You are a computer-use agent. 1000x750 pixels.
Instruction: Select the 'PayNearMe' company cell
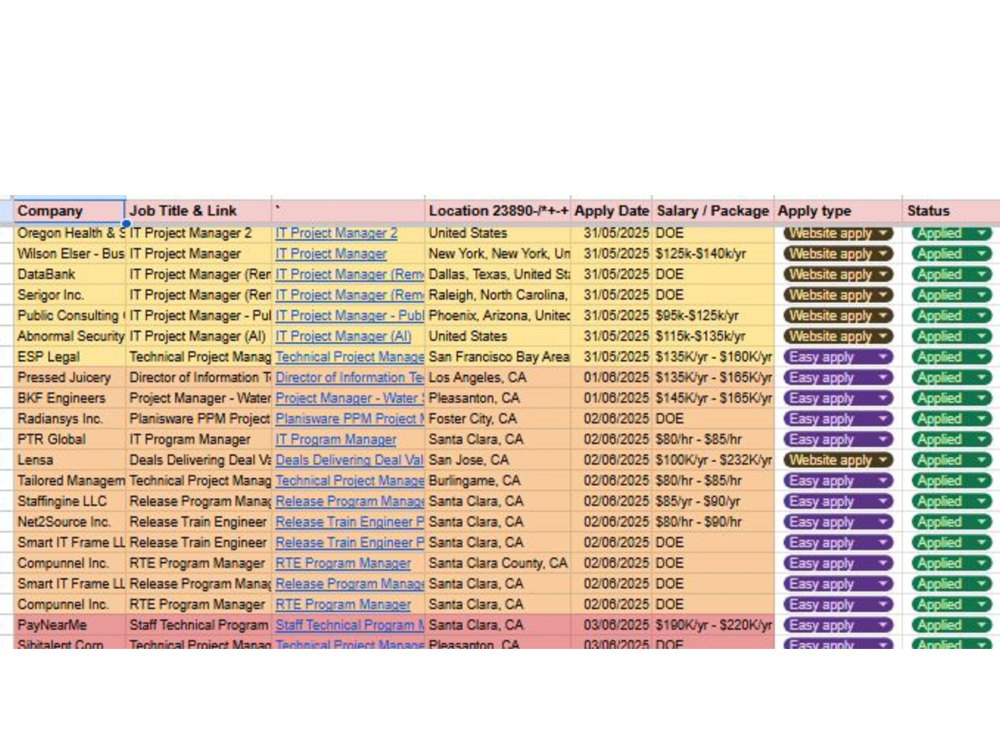[x=70, y=625]
